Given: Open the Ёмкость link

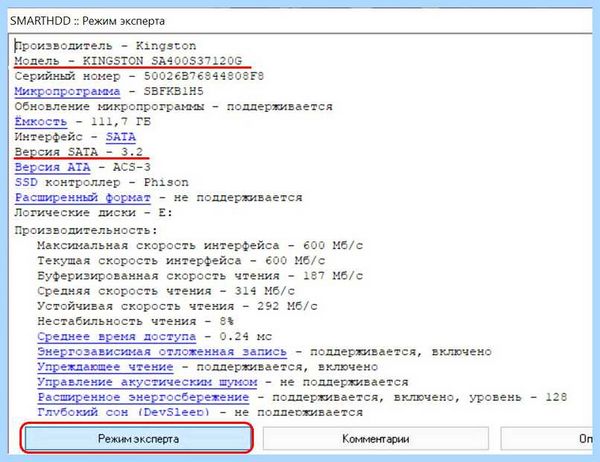Looking at the screenshot, I should click(41, 122).
